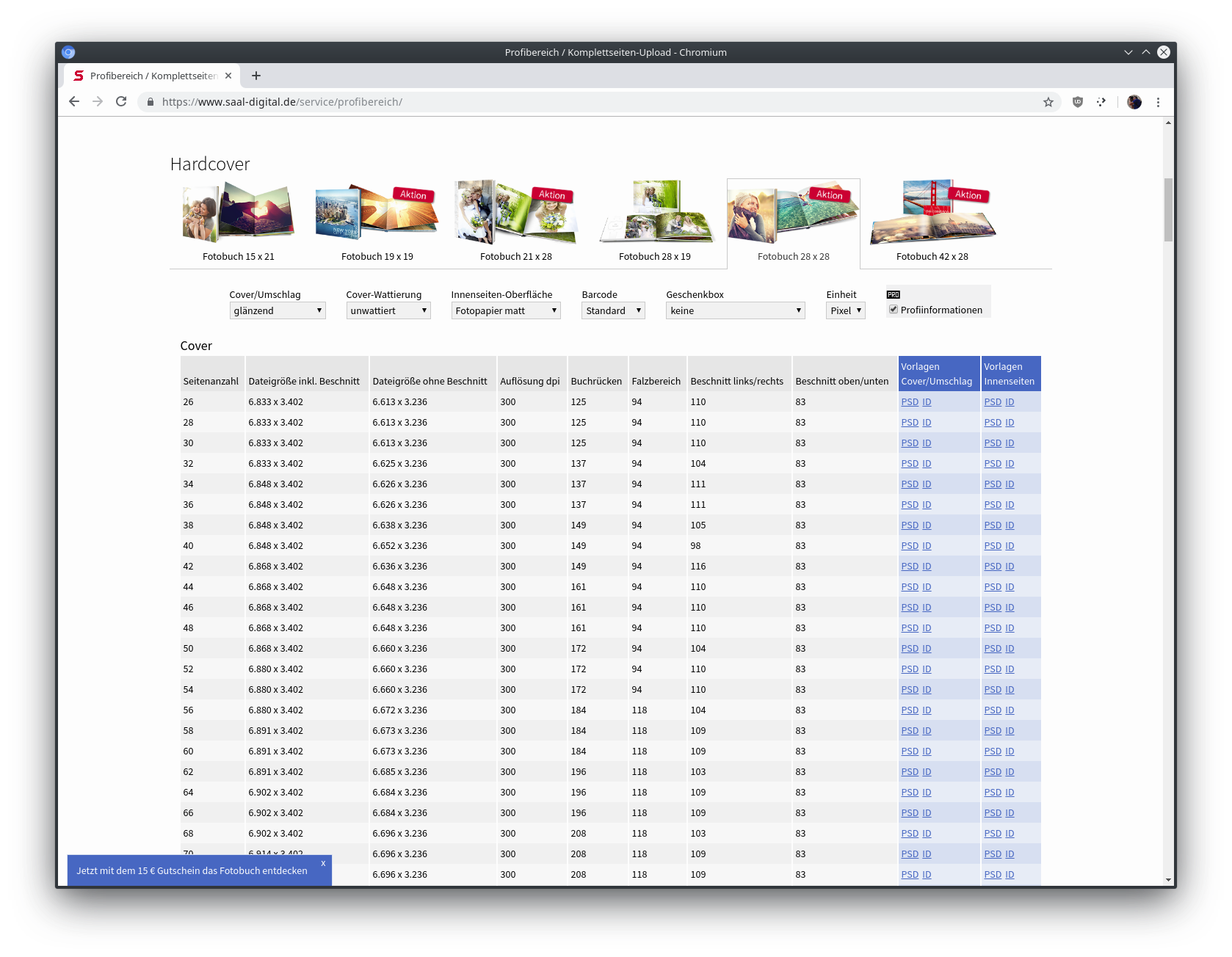
Task: Click the page's vertical scrollbar thumb
Action: pos(1168,210)
